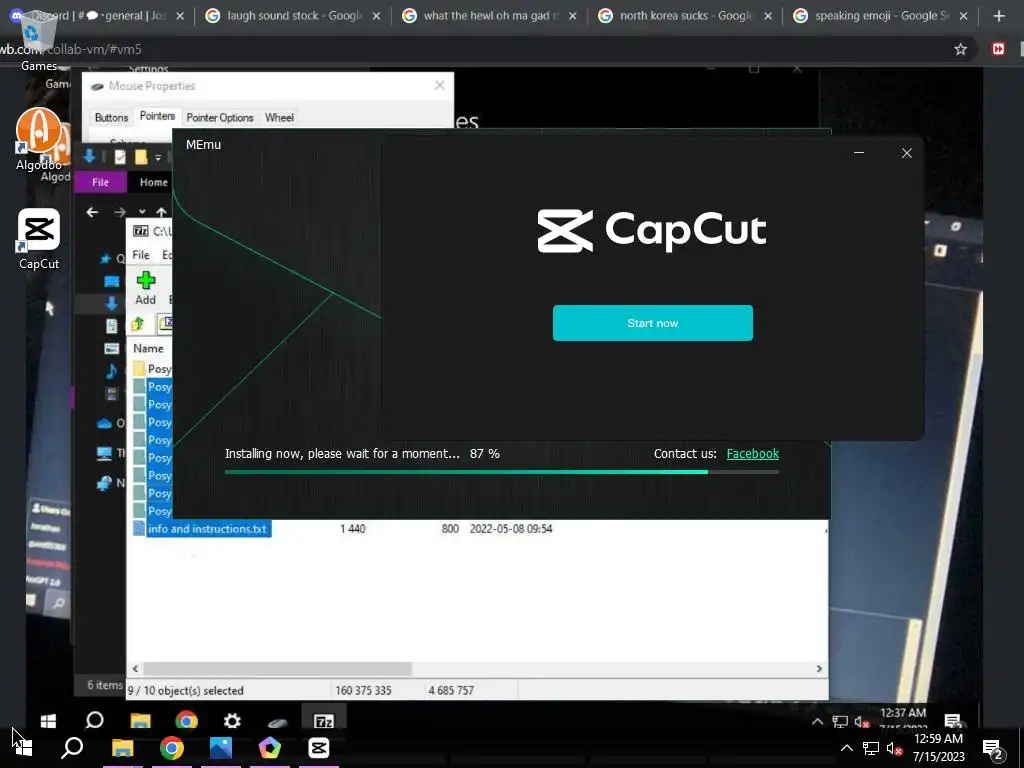Expand recent locations dropdown in File Explorer

pos(142,212)
